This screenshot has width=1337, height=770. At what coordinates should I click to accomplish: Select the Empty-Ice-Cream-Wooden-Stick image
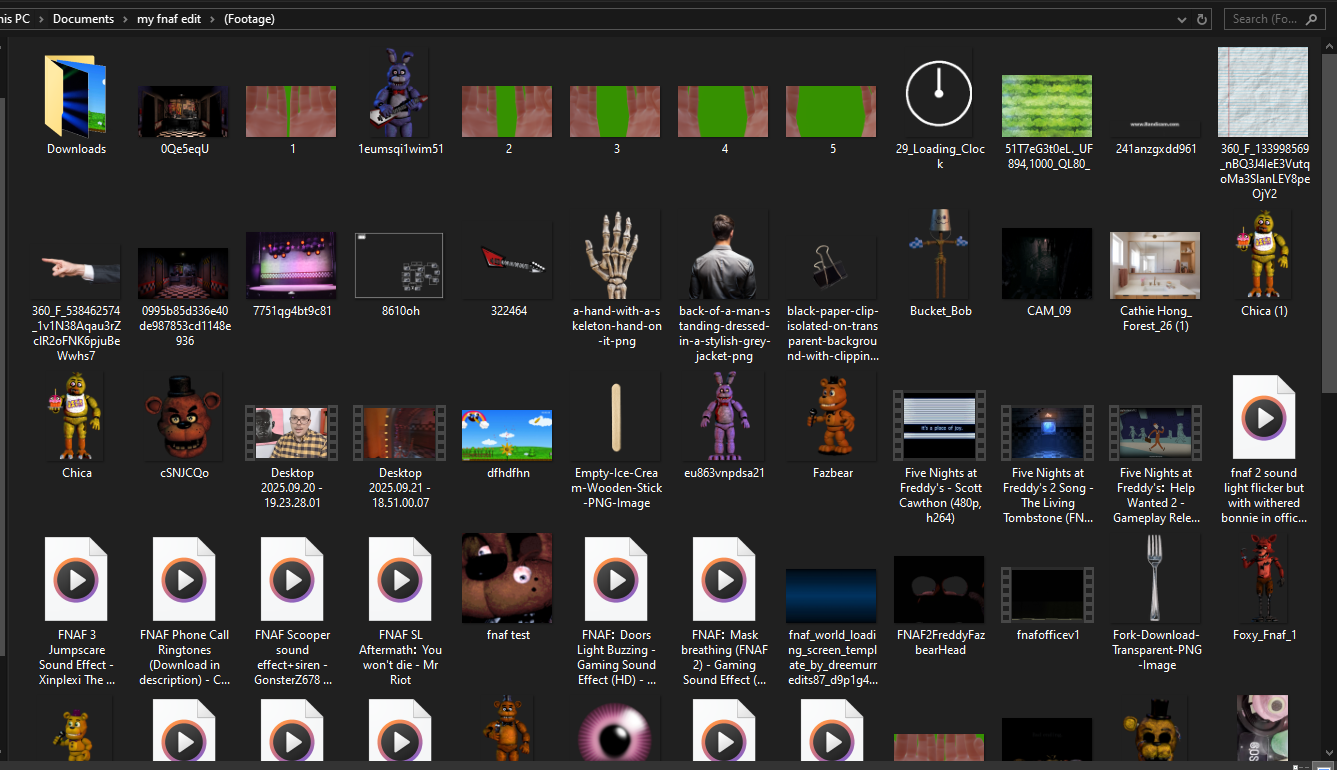pos(616,418)
